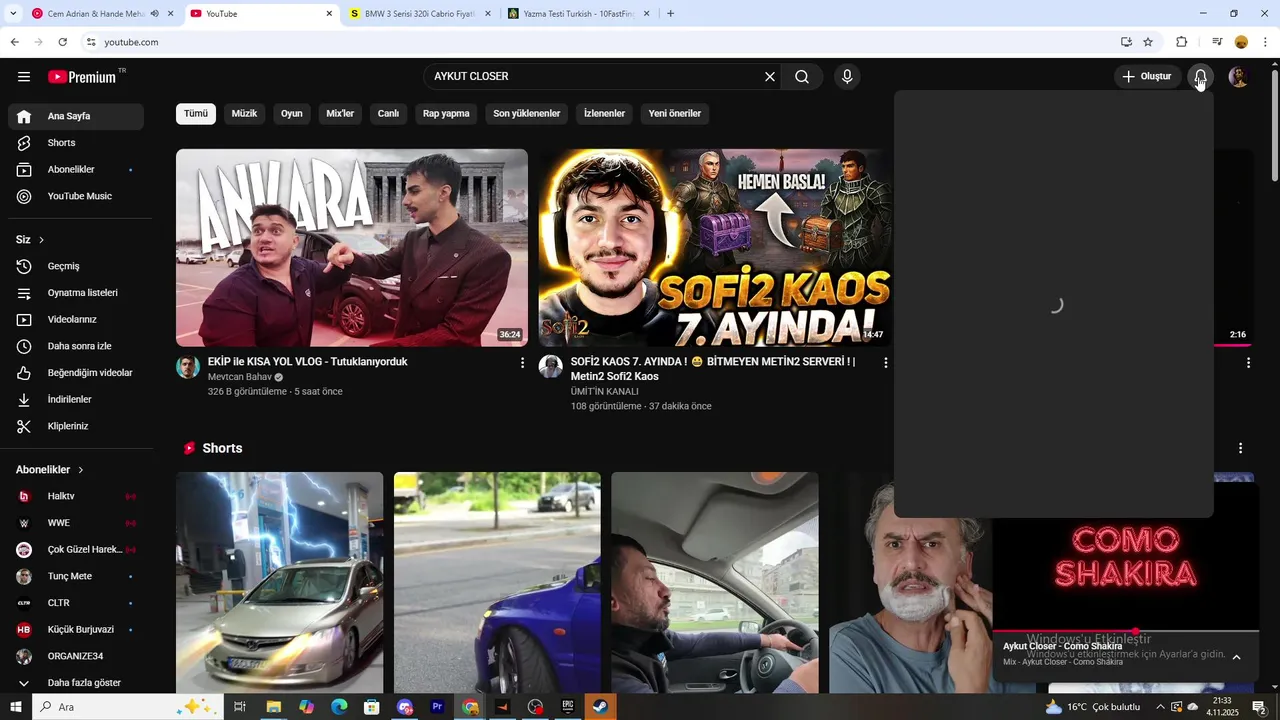Expand the Siz section chevron
The height and width of the screenshot is (720, 1280).
click(x=41, y=240)
